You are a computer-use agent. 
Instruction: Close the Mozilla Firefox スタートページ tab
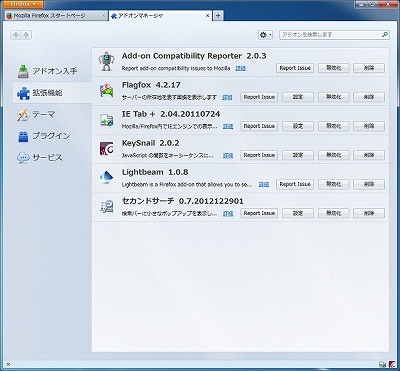click(103, 16)
